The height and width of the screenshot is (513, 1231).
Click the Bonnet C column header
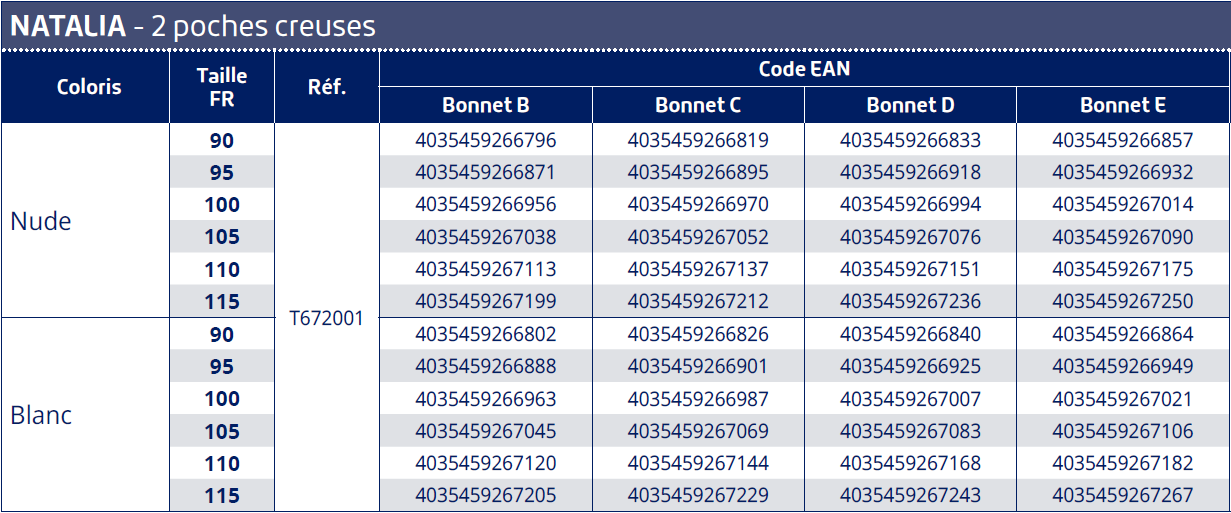pyautogui.click(x=698, y=105)
